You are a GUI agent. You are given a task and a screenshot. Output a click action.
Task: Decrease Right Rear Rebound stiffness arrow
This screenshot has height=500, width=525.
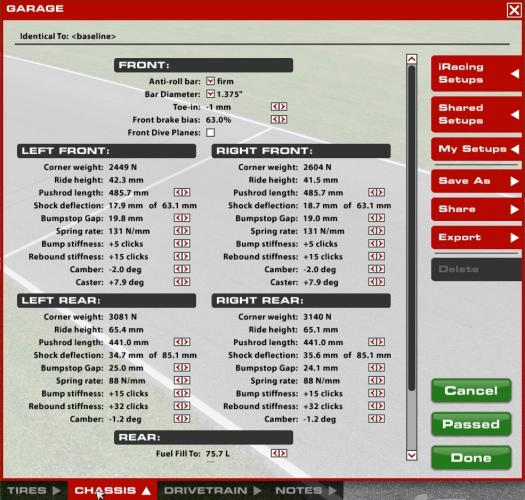pos(372,406)
